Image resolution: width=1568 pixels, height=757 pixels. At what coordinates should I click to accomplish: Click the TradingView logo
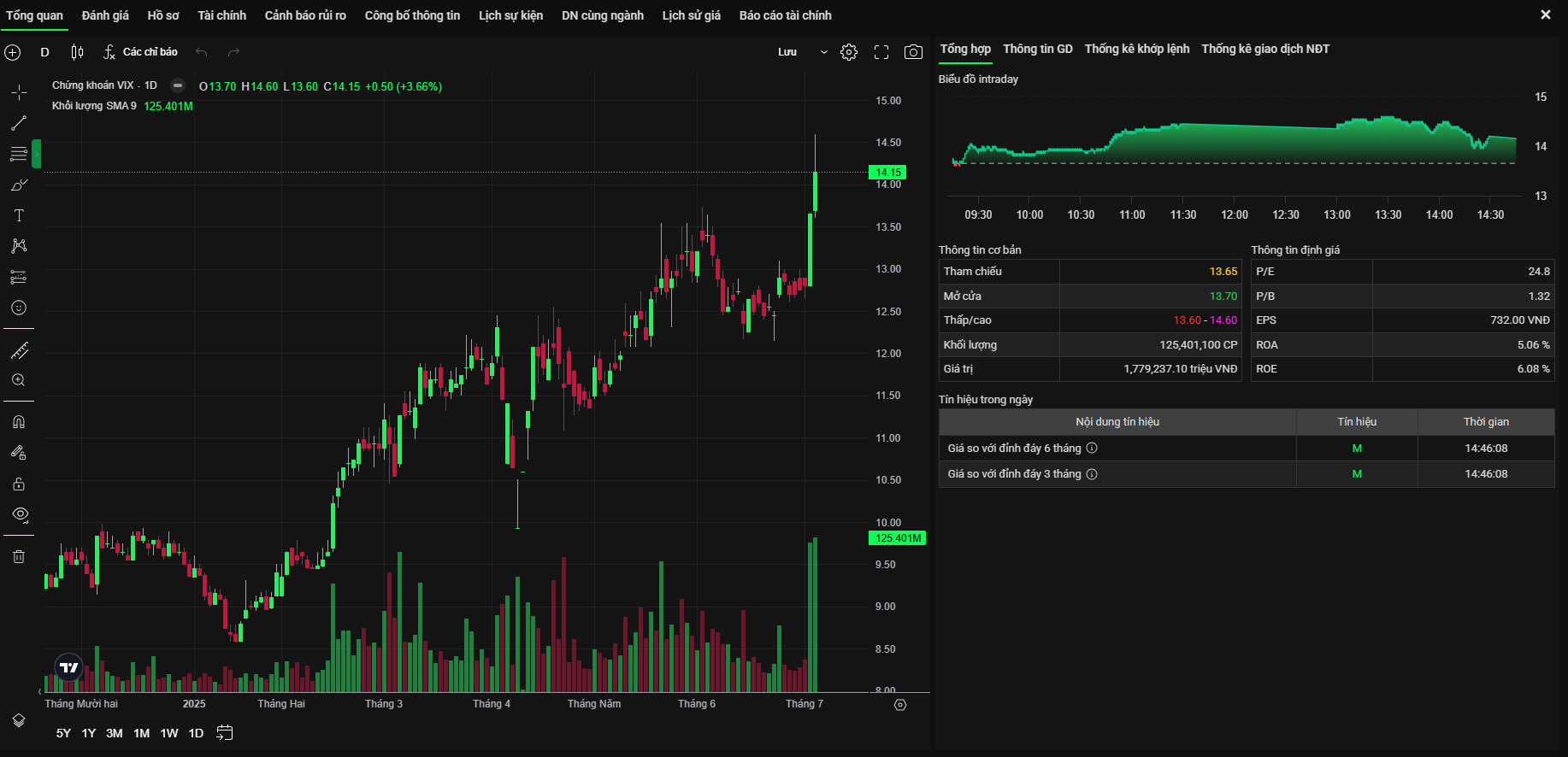point(69,667)
